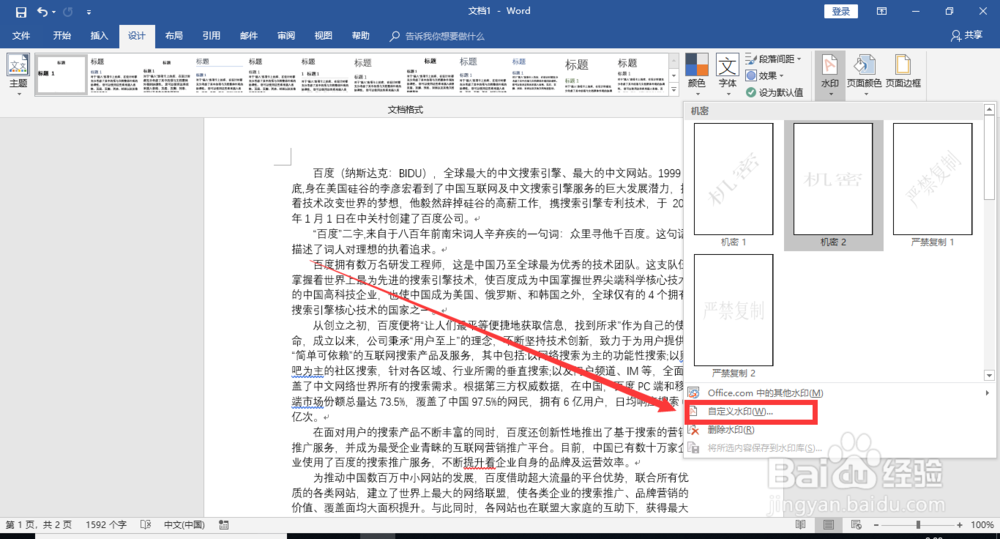Undo the last action
The image size is (1000, 539).
point(41,11)
